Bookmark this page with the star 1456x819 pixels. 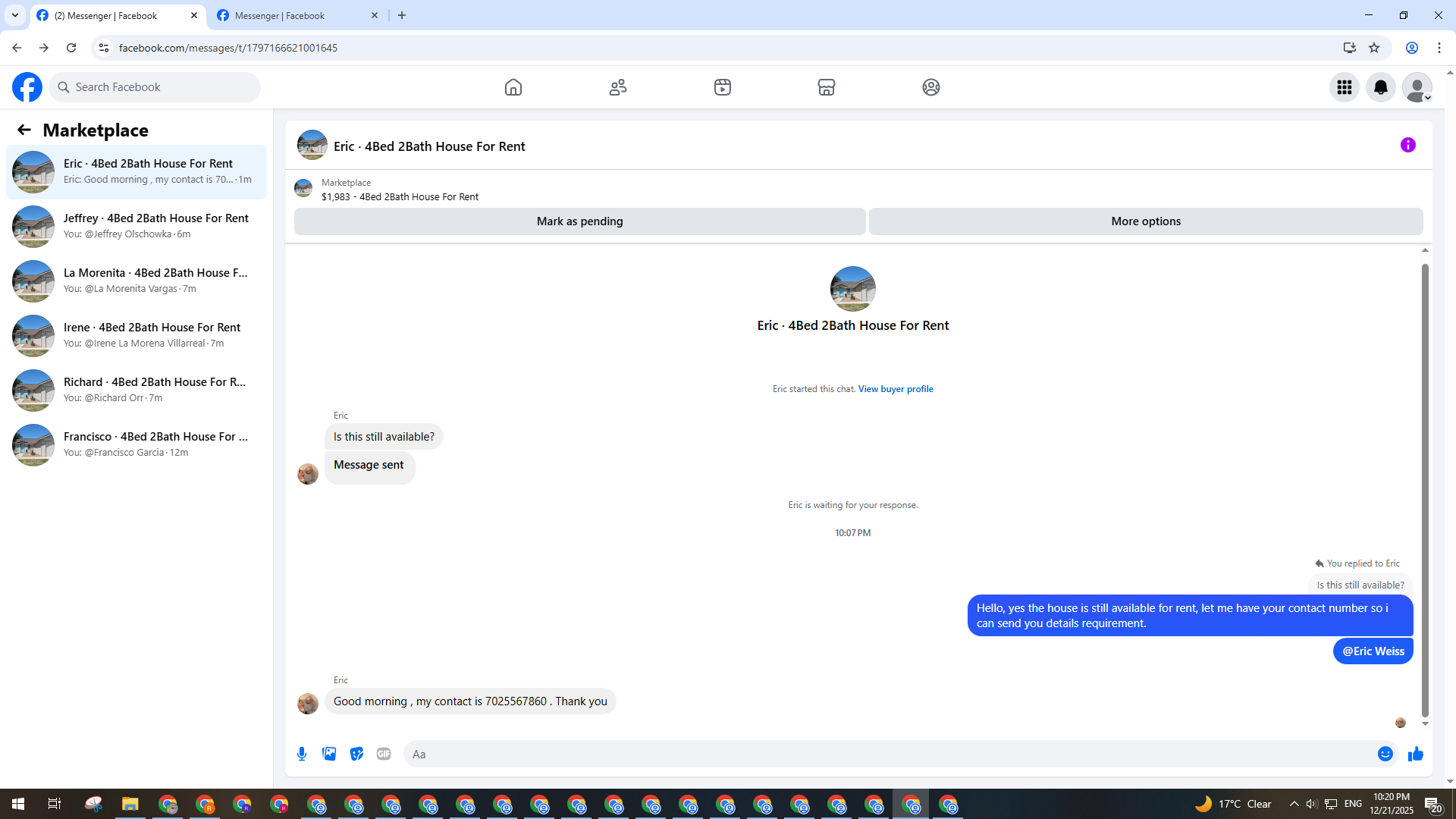[x=1374, y=48]
